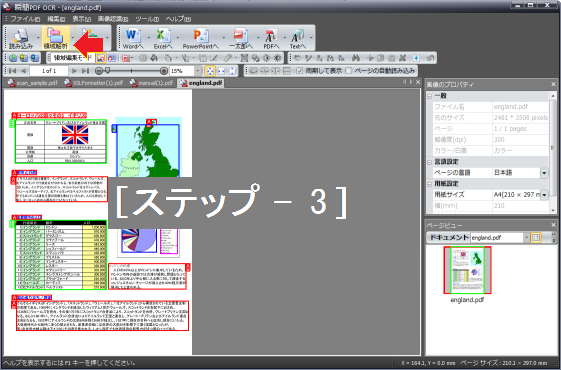This screenshot has height=370, width=561.
Task: Open dropdown arrow beside 読み込み
Action: coord(38,38)
